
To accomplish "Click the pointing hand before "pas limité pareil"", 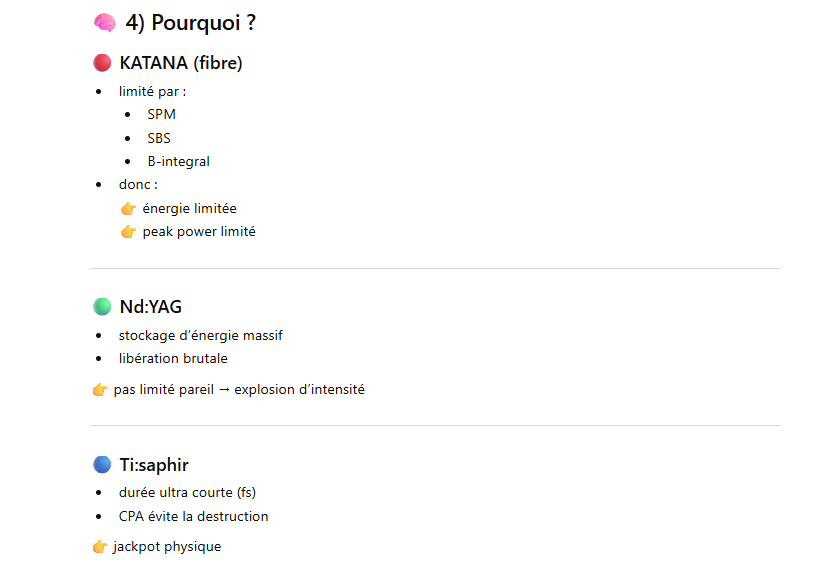I will point(100,390).
